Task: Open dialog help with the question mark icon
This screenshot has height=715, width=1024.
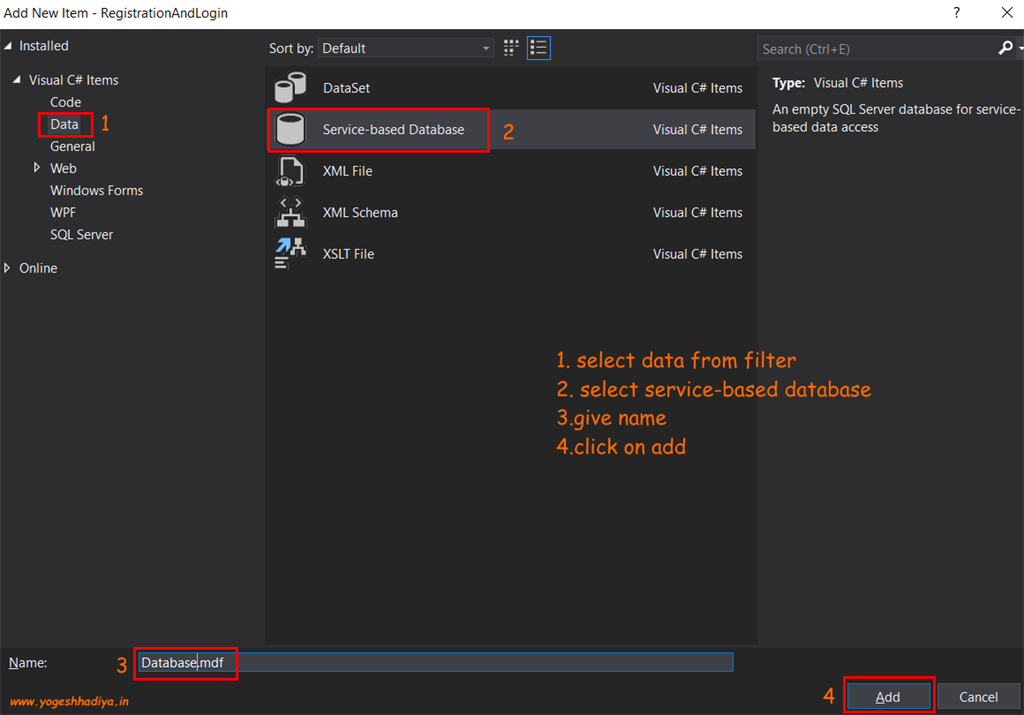Action: (956, 13)
